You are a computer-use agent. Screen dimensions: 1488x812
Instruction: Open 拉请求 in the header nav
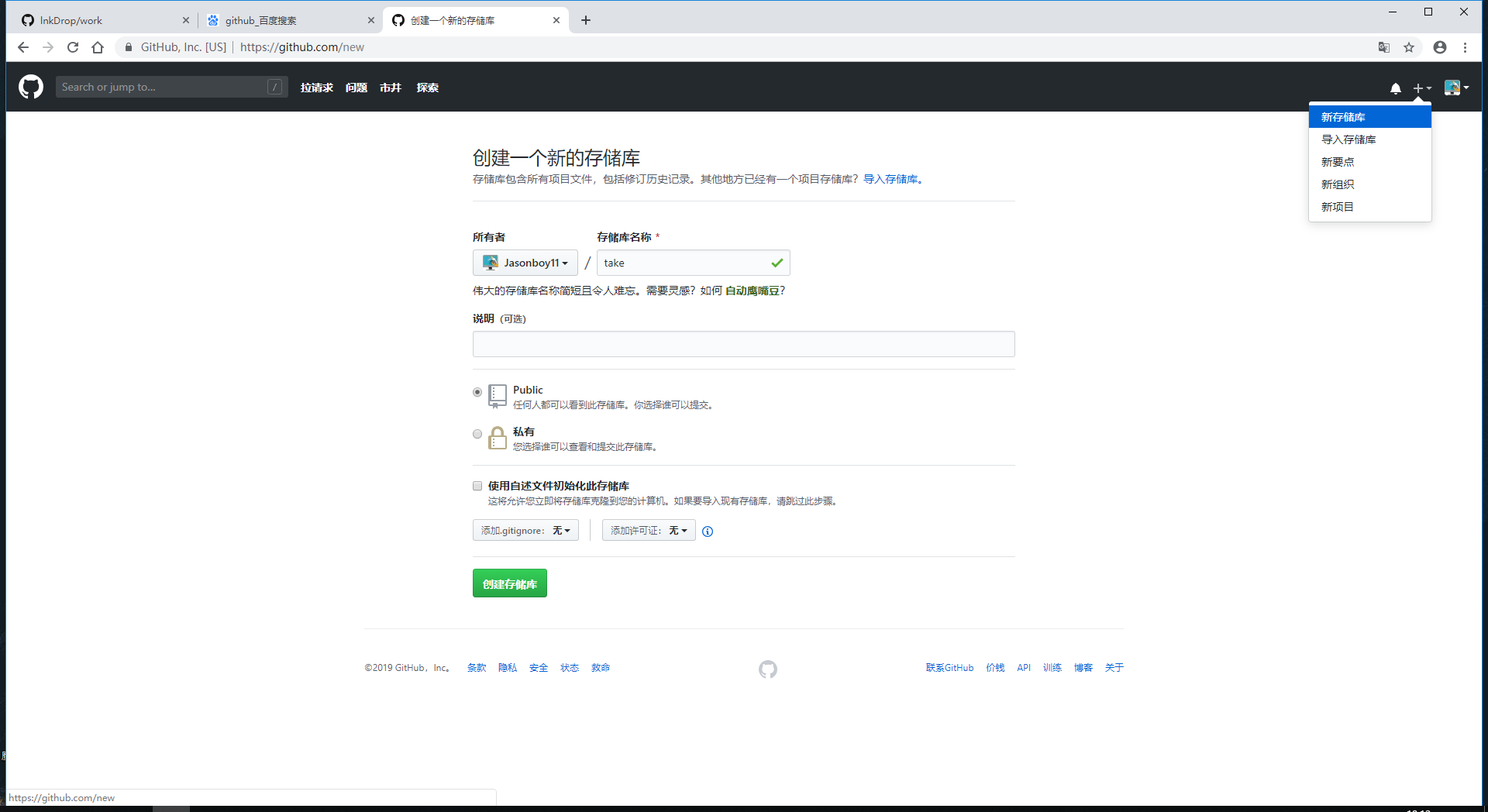pyautogui.click(x=317, y=88)
